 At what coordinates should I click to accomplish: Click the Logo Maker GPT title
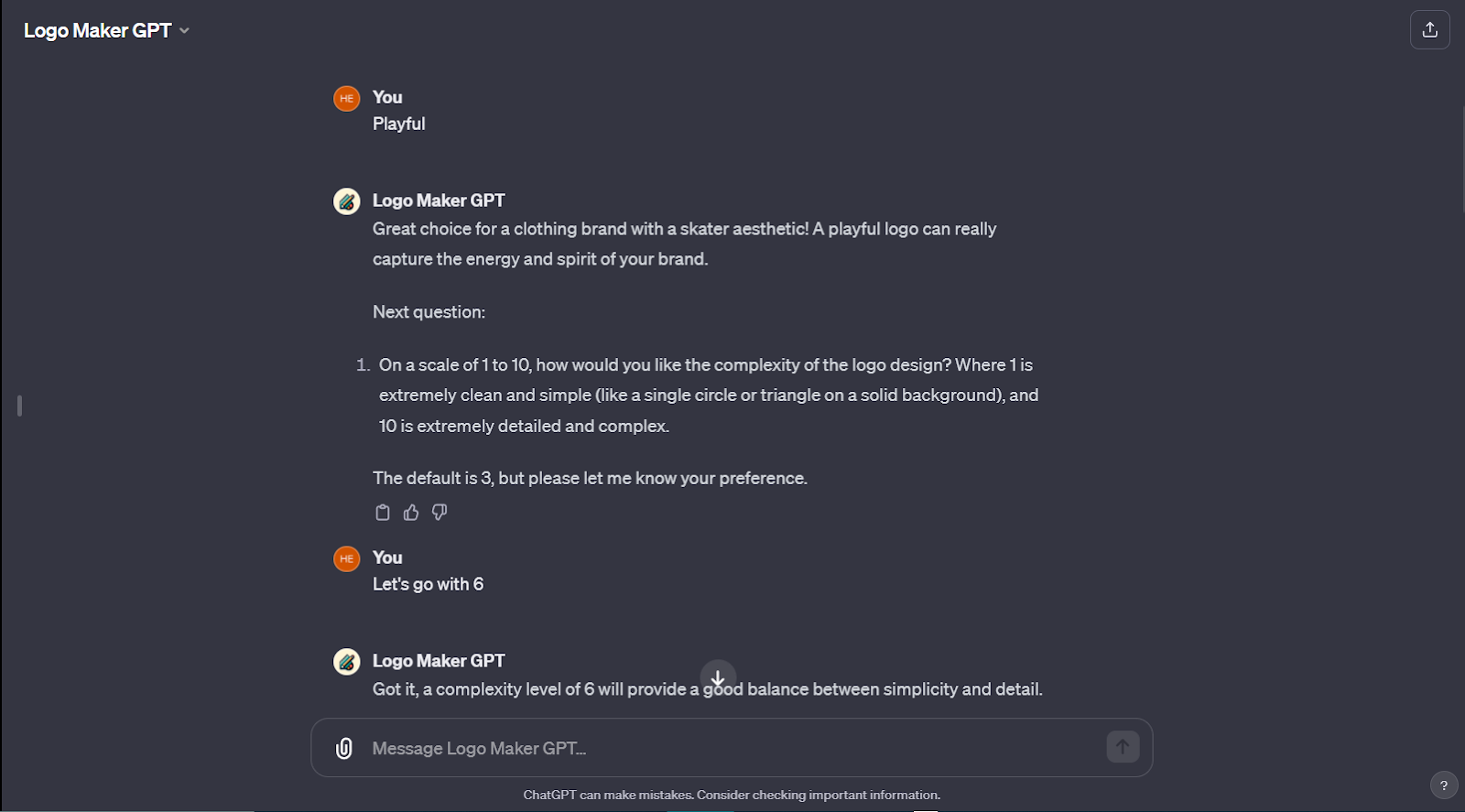96,29
